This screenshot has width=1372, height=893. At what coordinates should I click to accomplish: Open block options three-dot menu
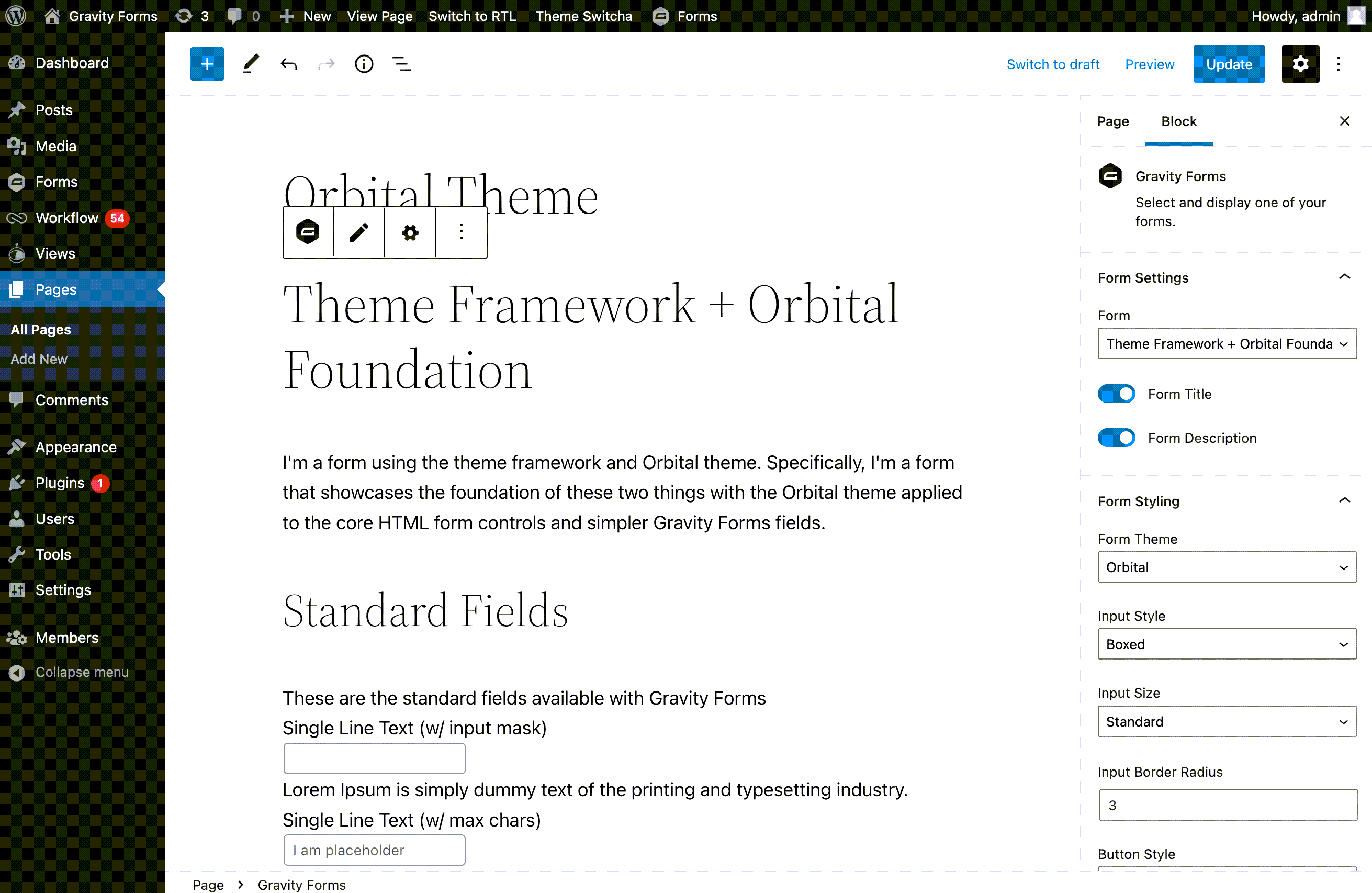[461, 232]
